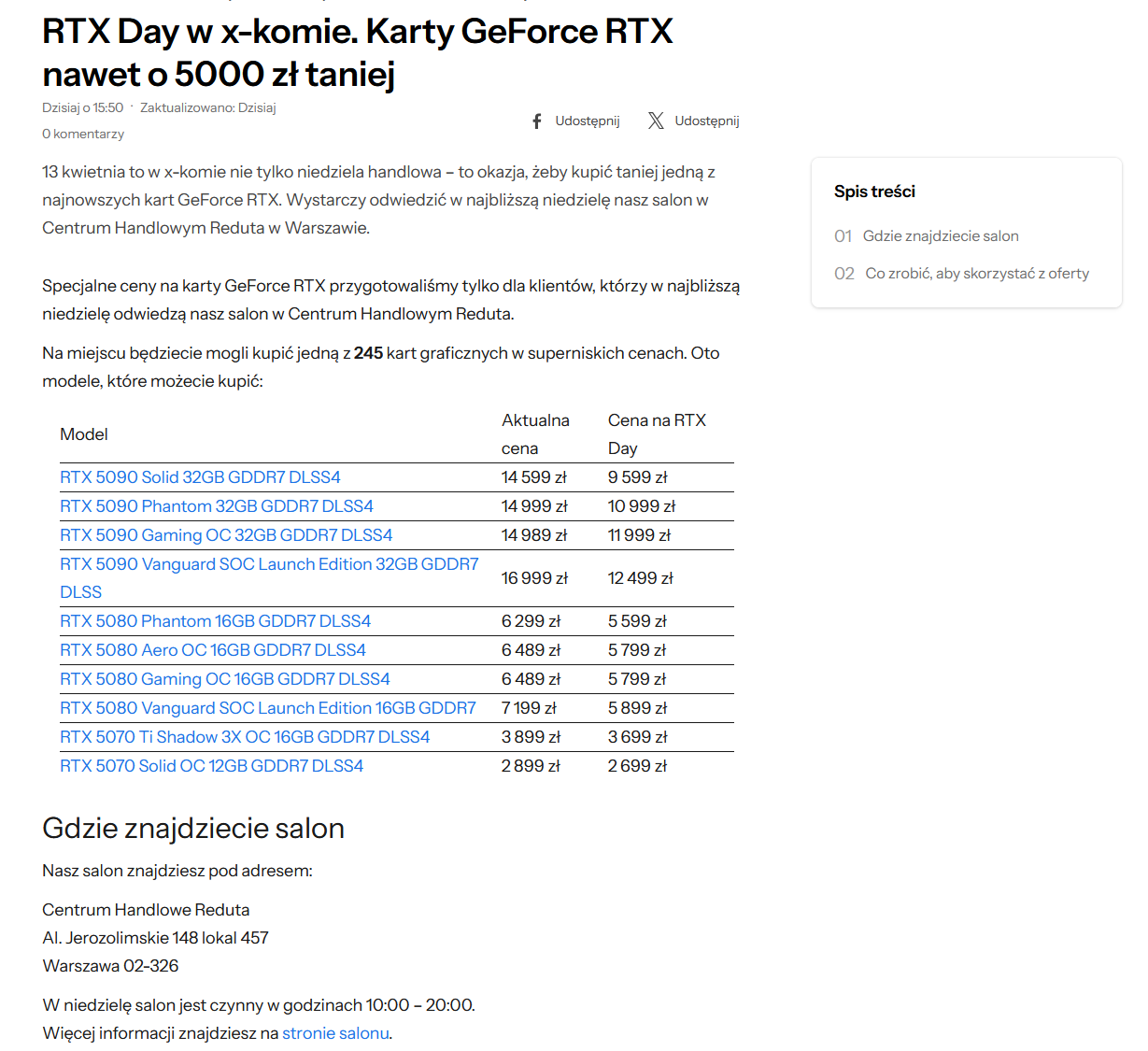Screen dimensions: 1148x1051
Task: Click the Facebook share icon
Action: pyautogui.click(x=537, y=121)
